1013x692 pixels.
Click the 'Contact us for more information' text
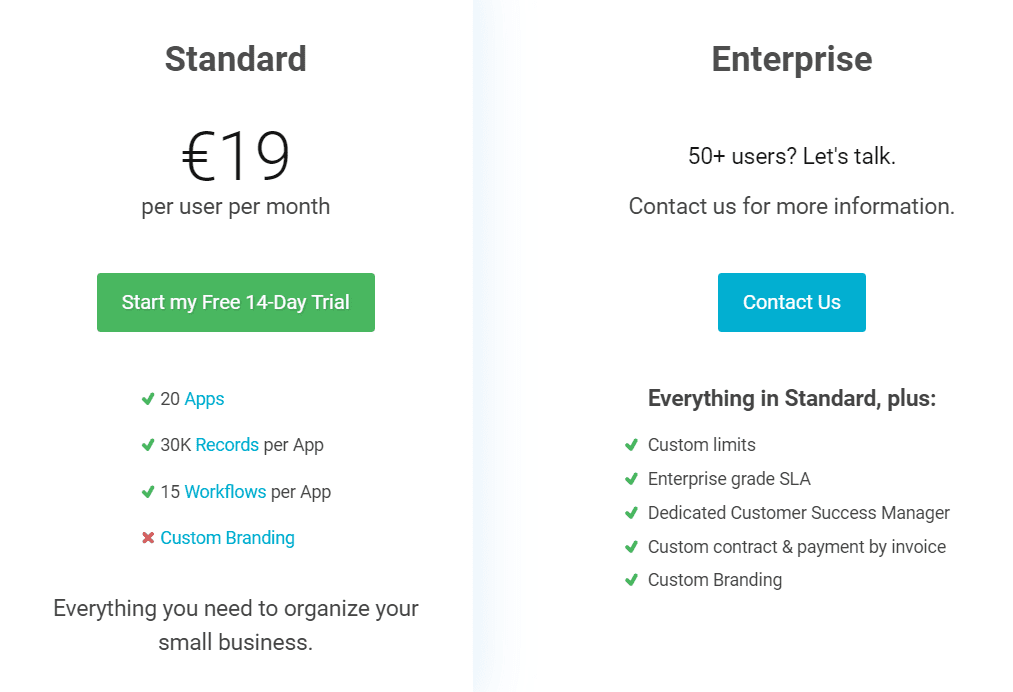[791, 206]
